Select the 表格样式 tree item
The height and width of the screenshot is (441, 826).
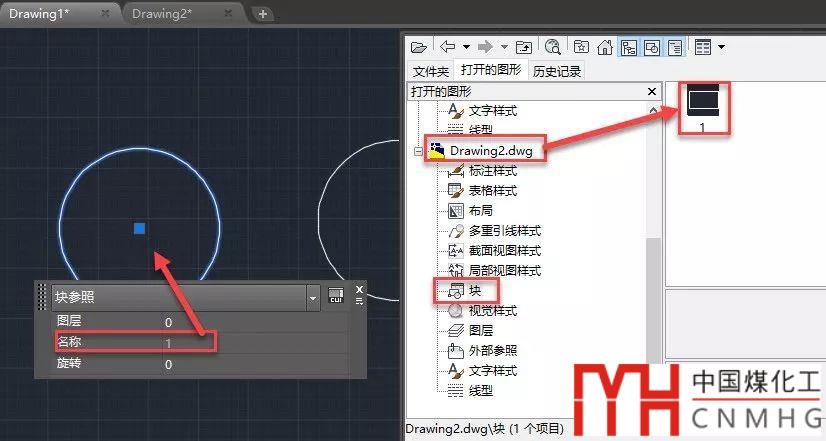(x=493, y=191)
